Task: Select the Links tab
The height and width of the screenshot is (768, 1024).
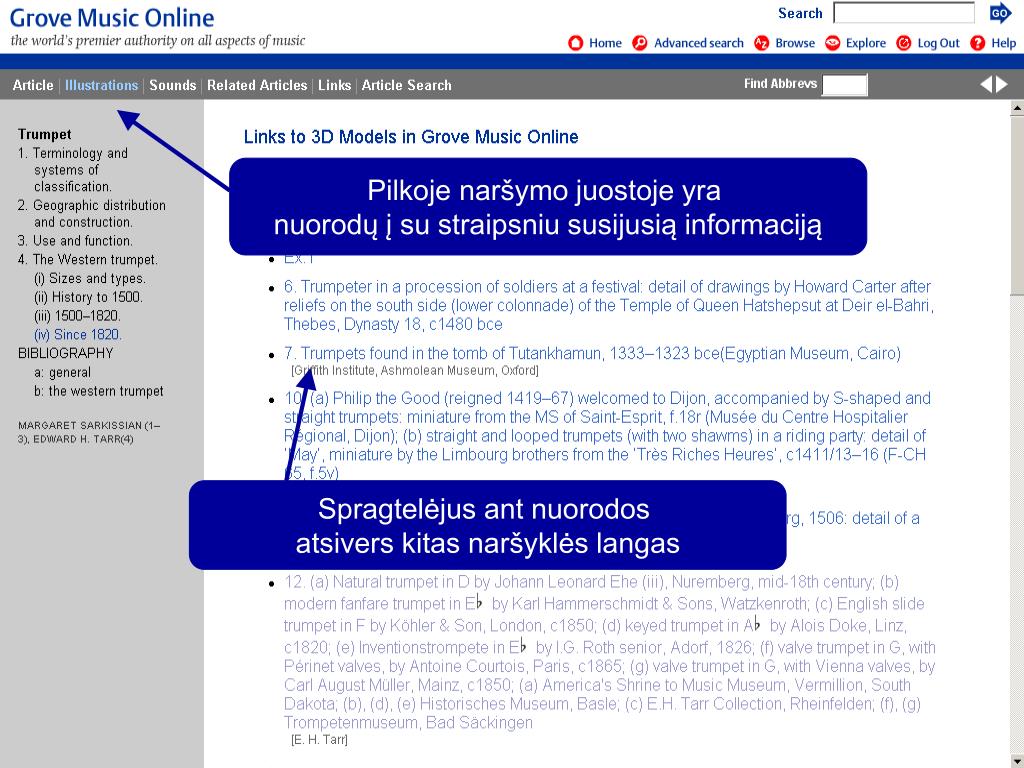Action: coord(334,85)
